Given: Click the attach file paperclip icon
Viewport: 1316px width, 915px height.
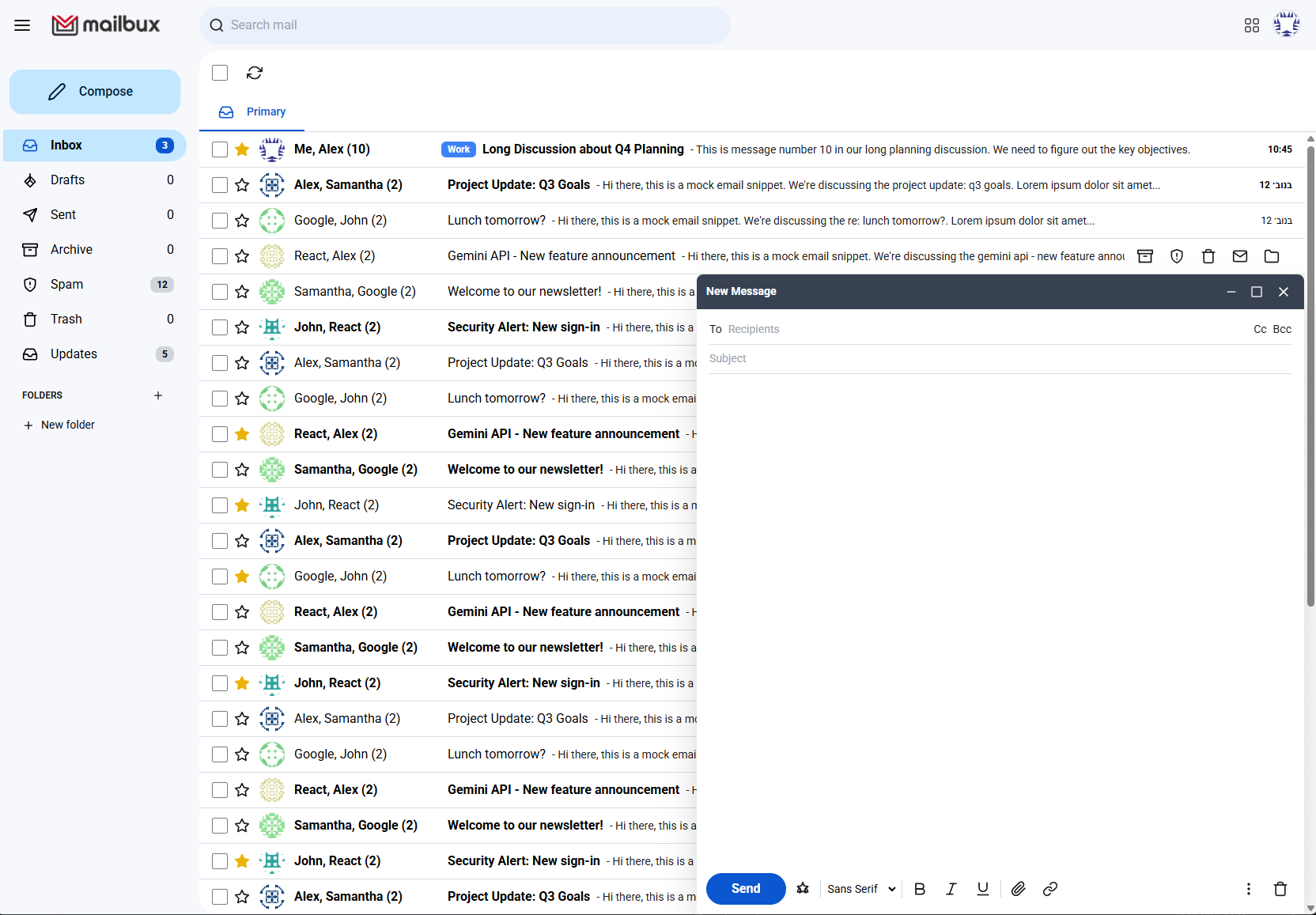Looking at the screenshot, I should pos(1018,889).
